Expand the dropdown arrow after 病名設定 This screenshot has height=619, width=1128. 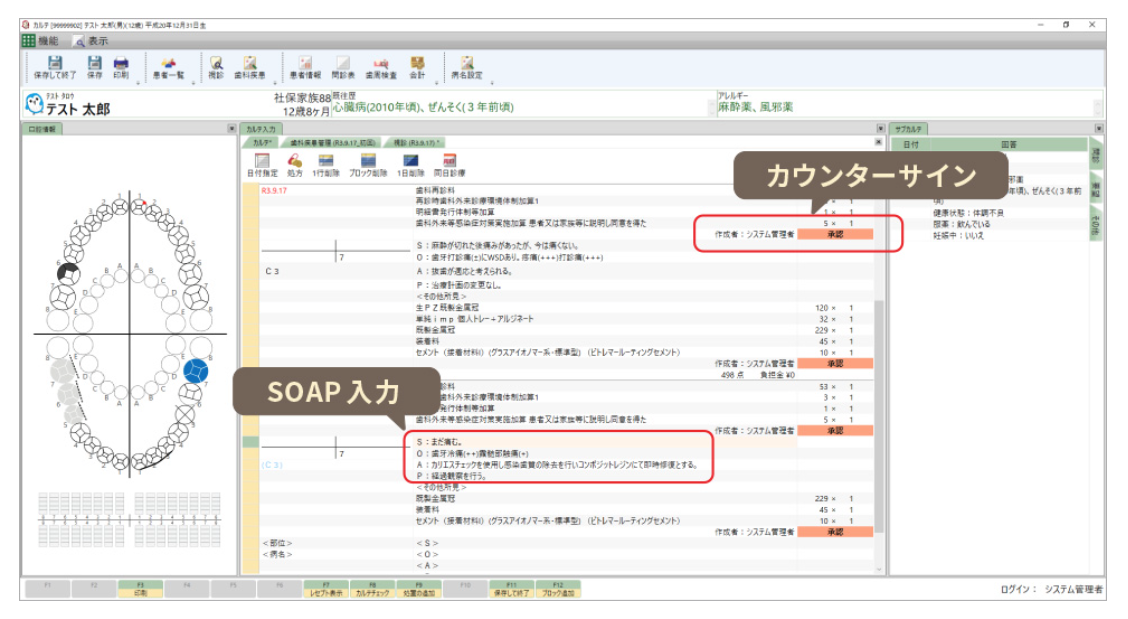(491, 83)
